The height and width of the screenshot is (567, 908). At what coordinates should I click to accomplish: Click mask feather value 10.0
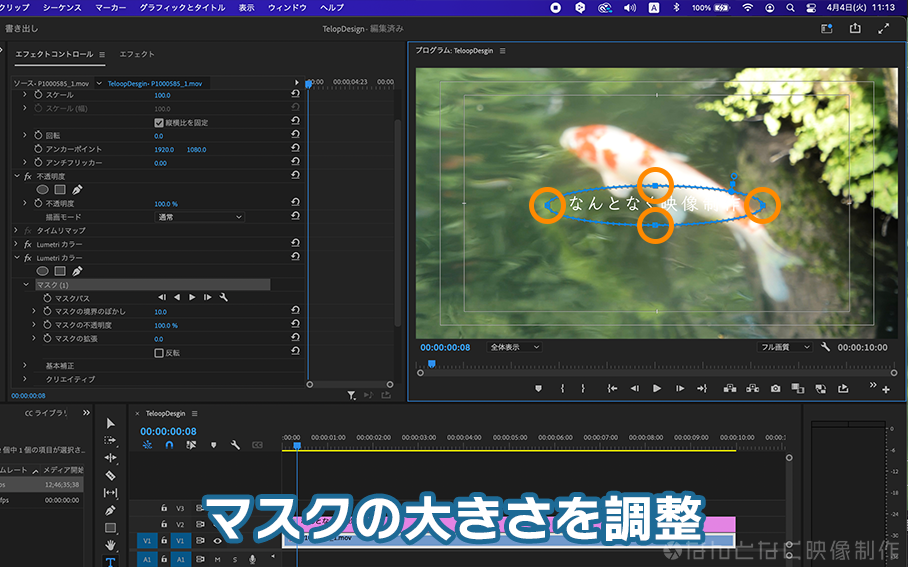[x=160, y=312]
